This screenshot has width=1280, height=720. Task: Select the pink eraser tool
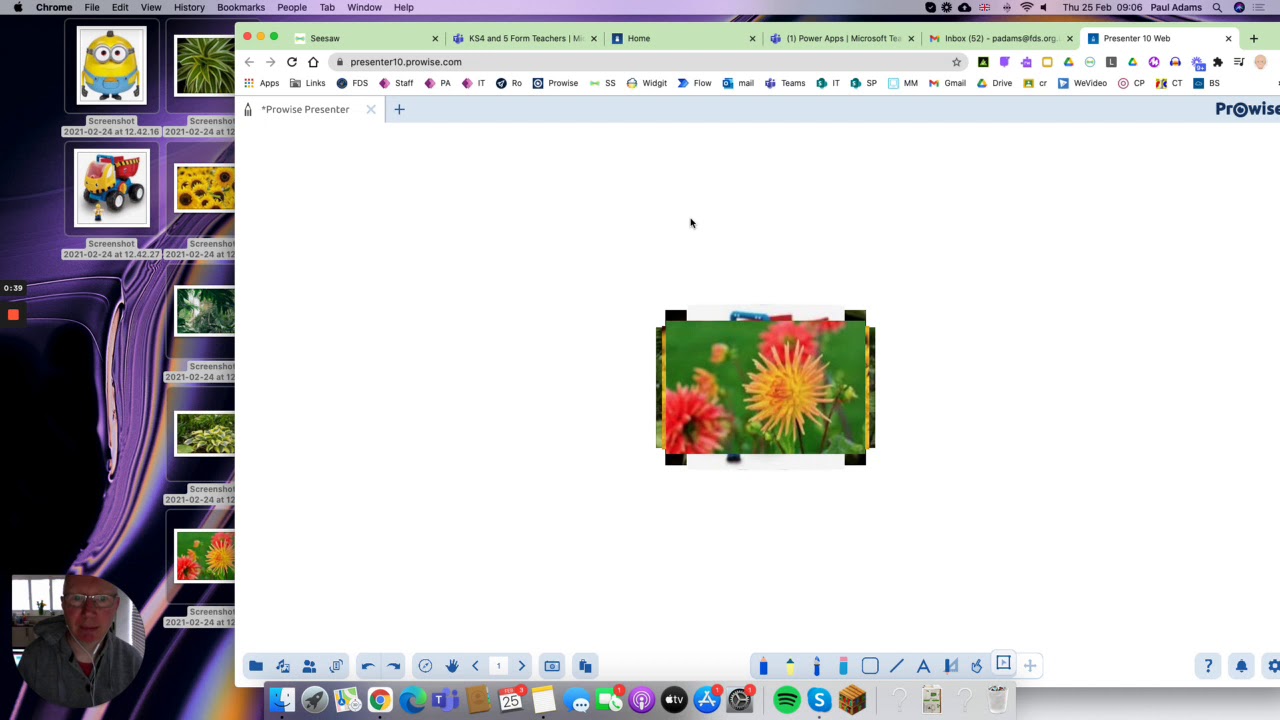click(843, 666)
